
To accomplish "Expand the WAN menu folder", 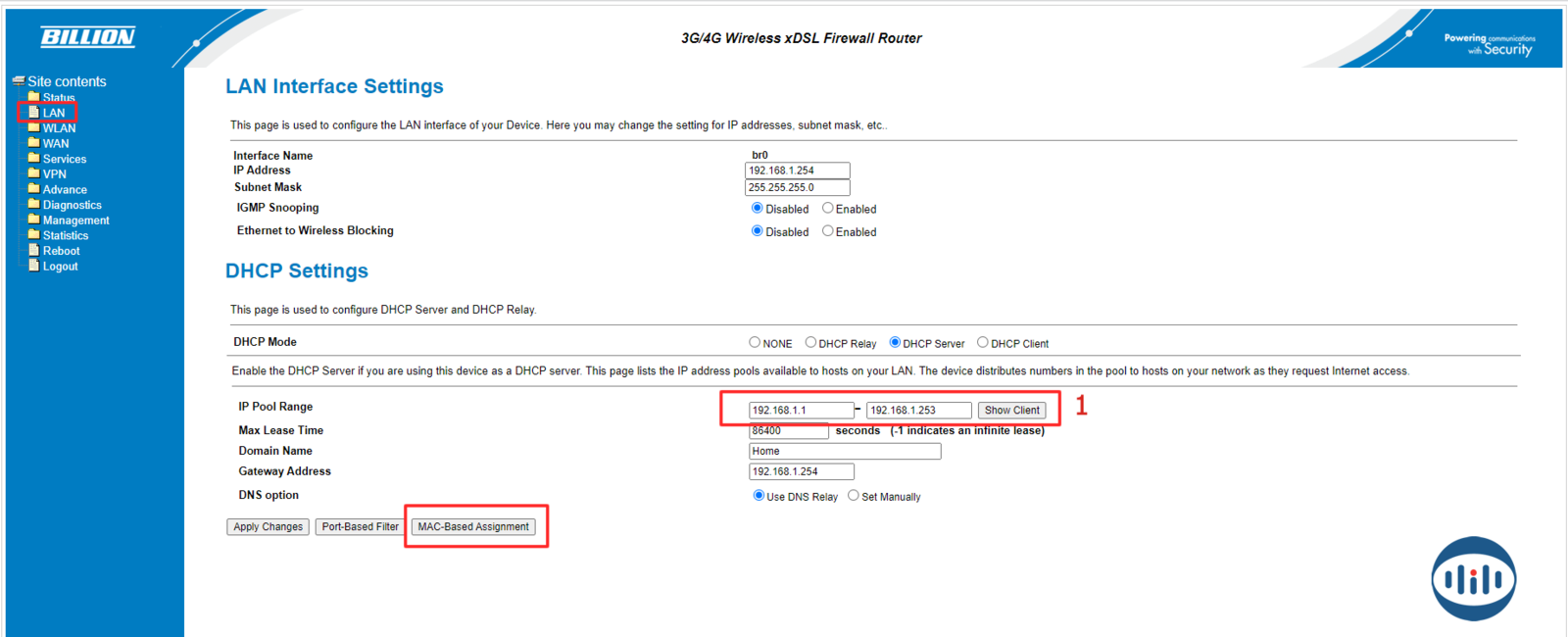I will (55, 143).
